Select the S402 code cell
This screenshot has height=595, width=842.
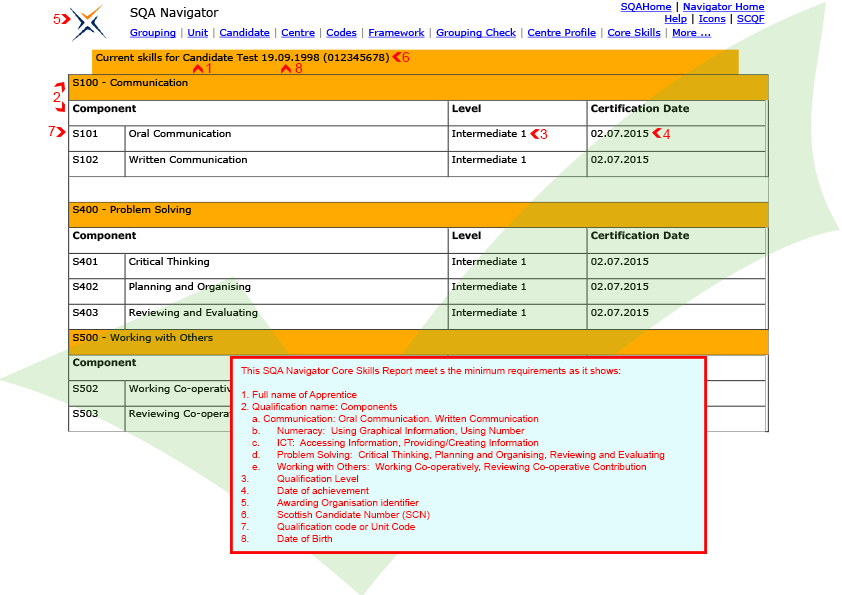click(97, 292)
